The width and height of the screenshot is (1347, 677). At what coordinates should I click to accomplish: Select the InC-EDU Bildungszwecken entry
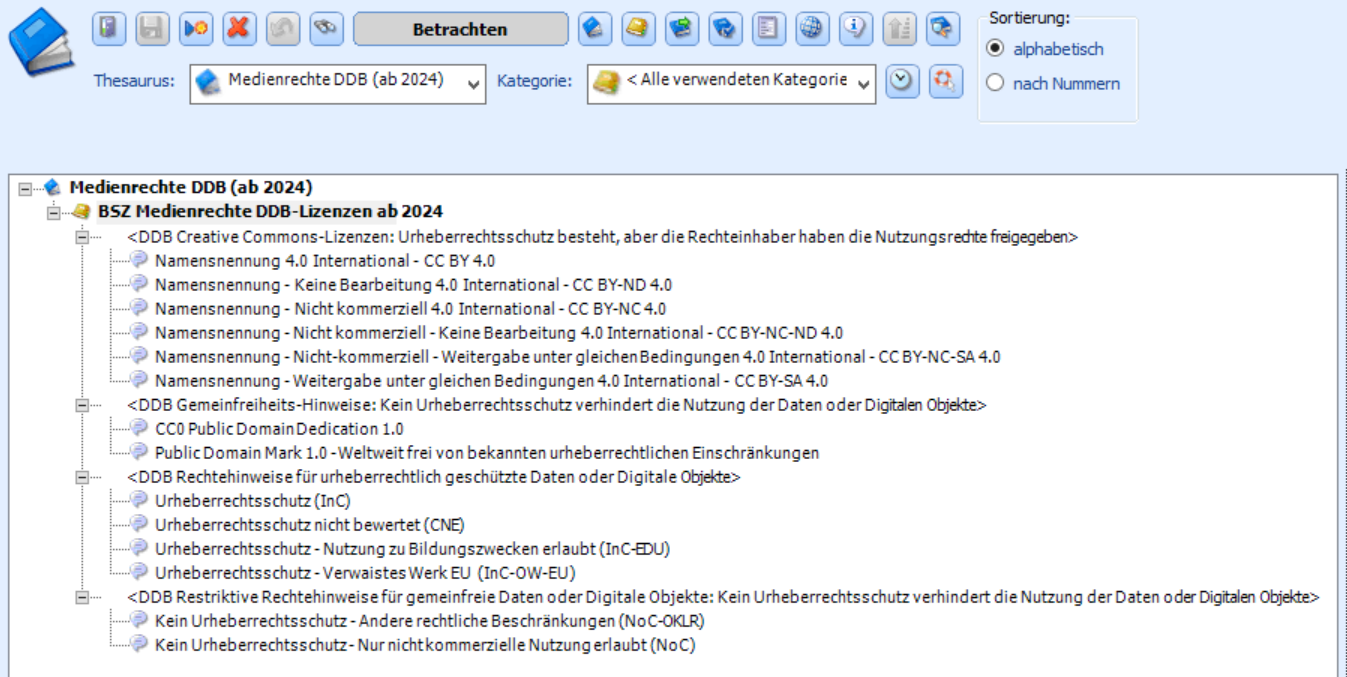[x=412, y=549]
